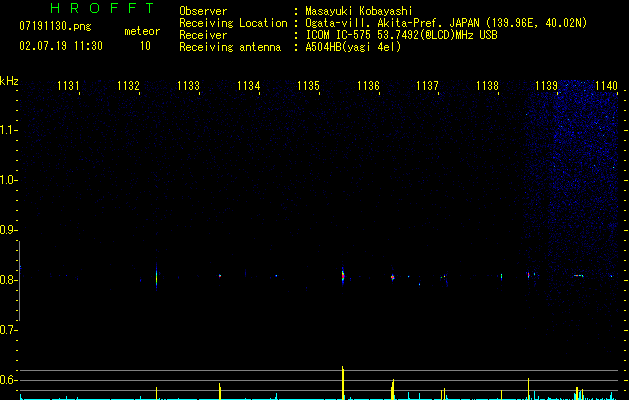Click the yellow power spike after 1133
629x400 pixels.
pyautogui.click(x=220, y=391)
